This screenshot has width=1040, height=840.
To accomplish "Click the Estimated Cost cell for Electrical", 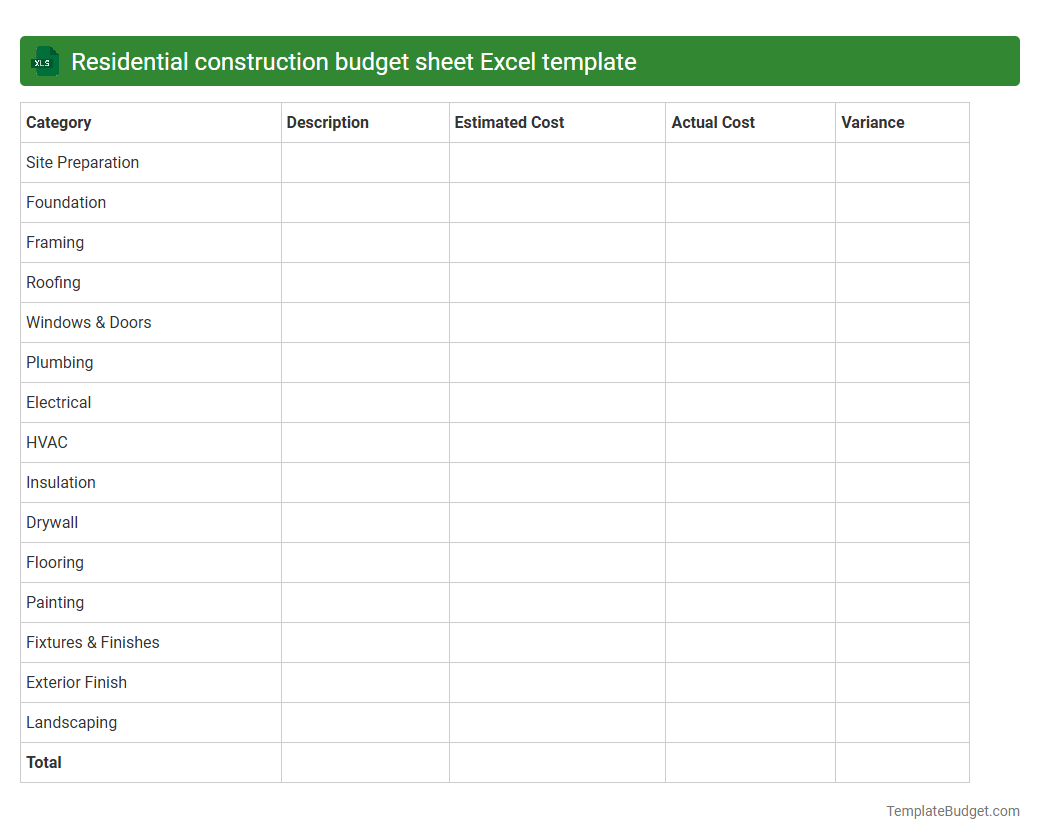I will (x=556, y=402).
